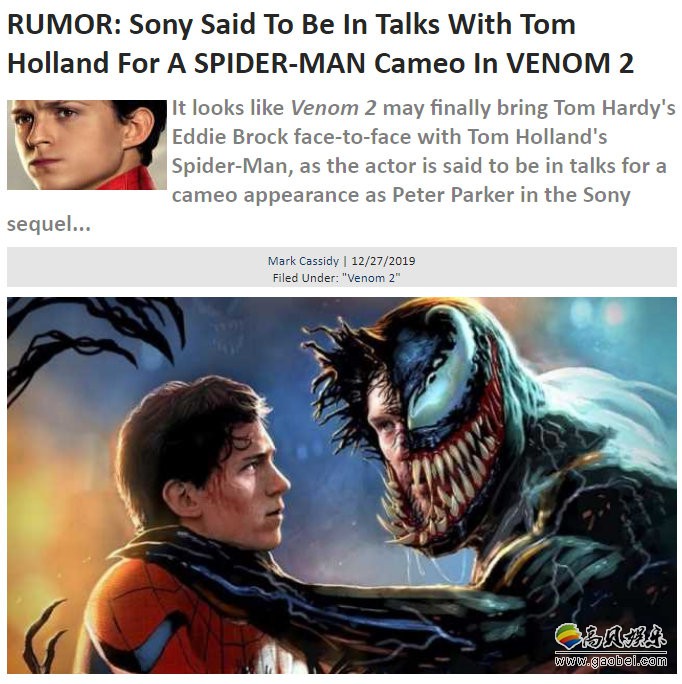Viewport: 682px width, 684px height.
Task: Click the Tom Holland thumbnail beside the summary
Action: point(87,145)
